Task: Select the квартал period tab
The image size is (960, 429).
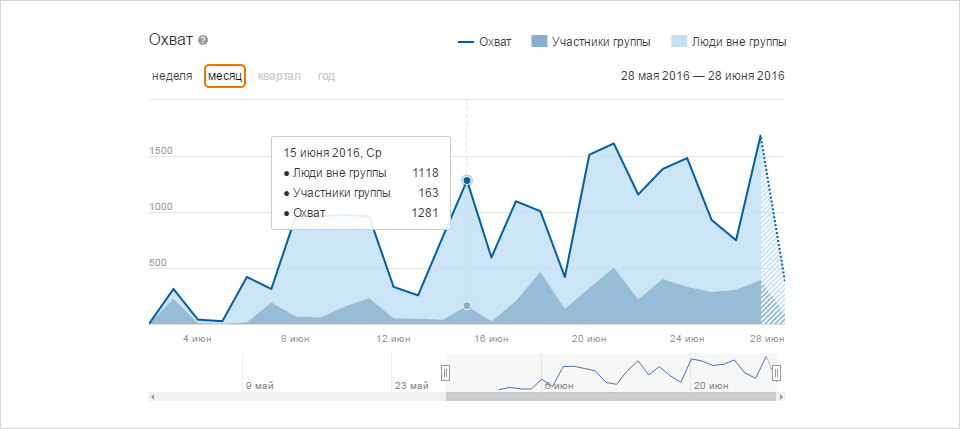Action: pyautogui.click(x=279, y=76)
